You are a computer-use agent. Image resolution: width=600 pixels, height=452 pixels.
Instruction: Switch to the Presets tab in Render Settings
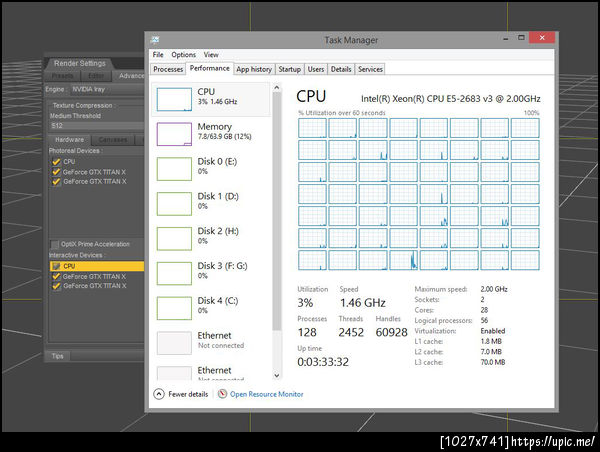[x=62, y=76]
